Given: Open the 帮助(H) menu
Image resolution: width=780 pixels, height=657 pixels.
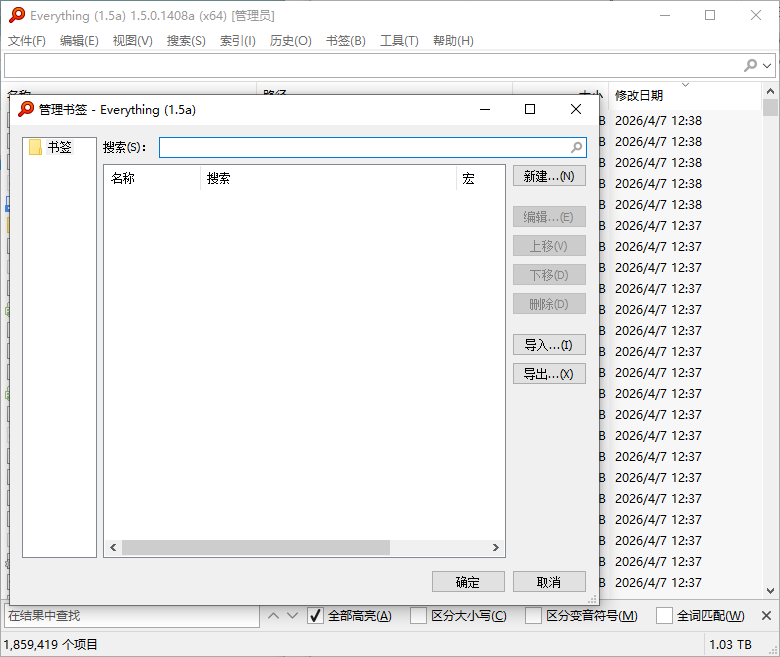Looking at the screenshot, I should [x=453, y=41].
